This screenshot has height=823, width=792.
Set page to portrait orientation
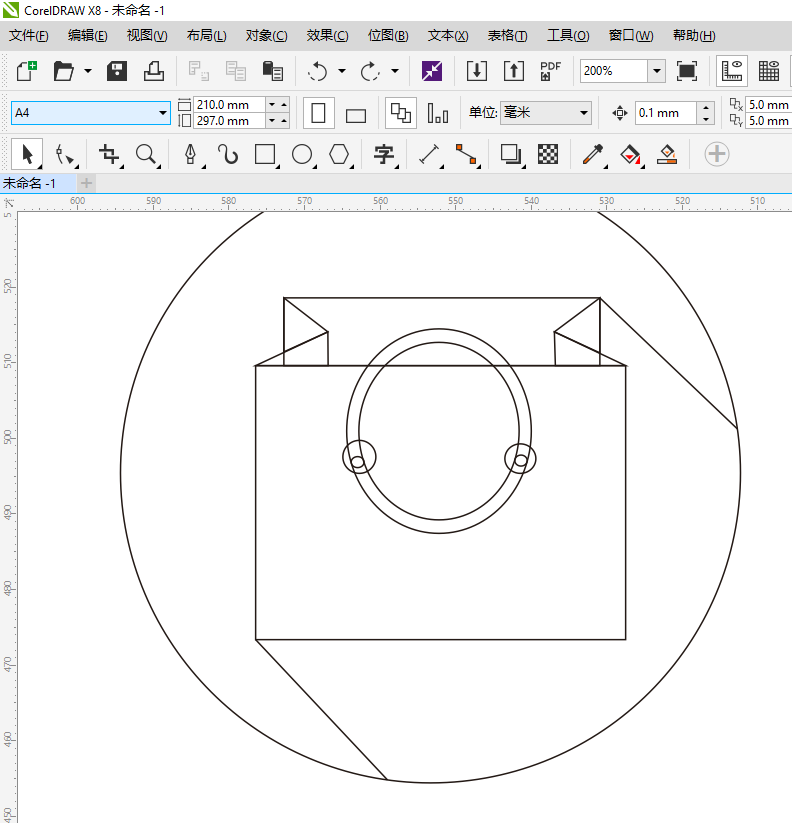coord(318,113)
